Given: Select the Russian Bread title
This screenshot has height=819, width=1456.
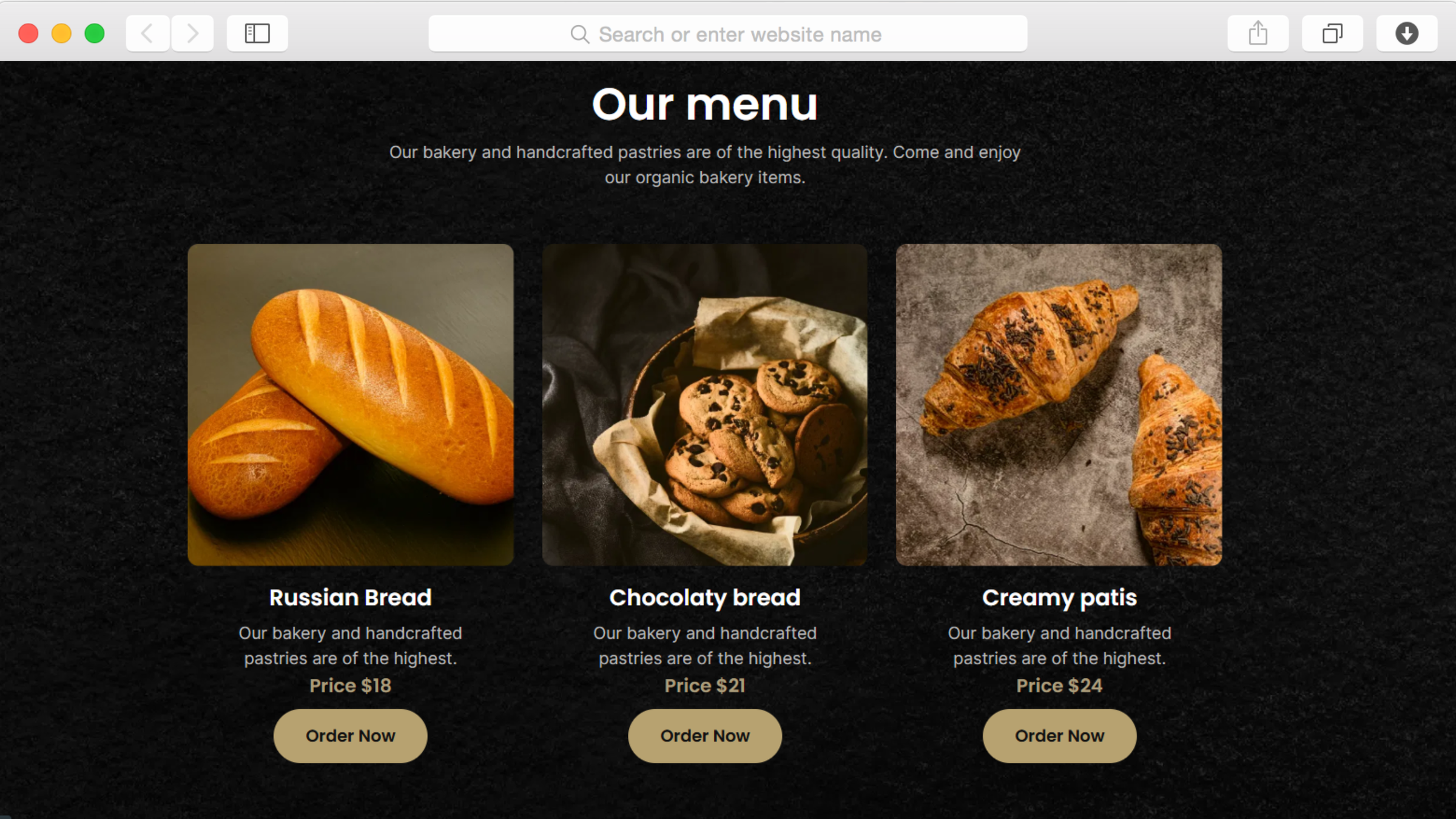Looking at the screenshot, I should coord(350,598).
